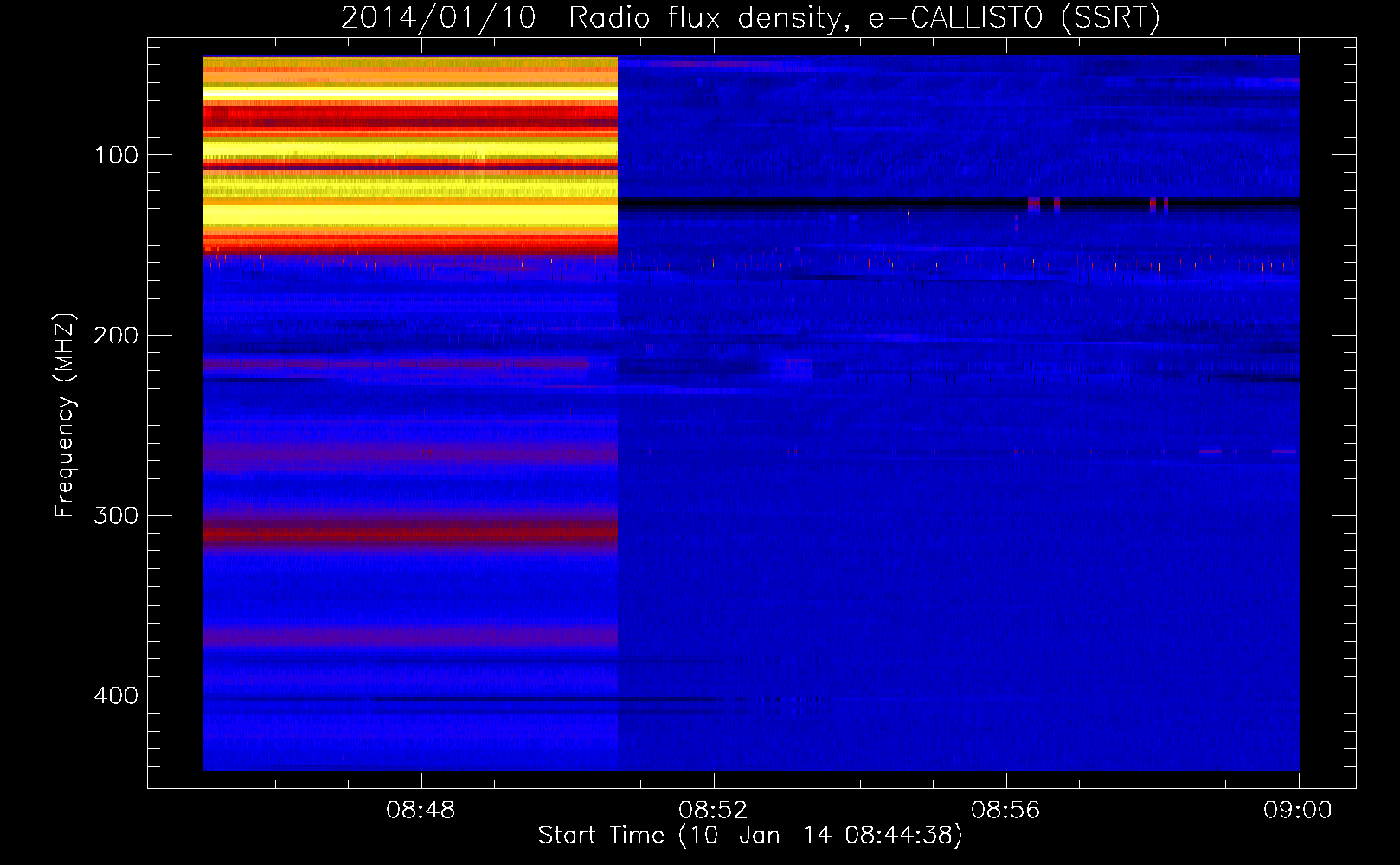Image resolution: width=1400 pixels, height=865 pixels.
Task: Click the 08:48 time tick label
Action: 421,811
